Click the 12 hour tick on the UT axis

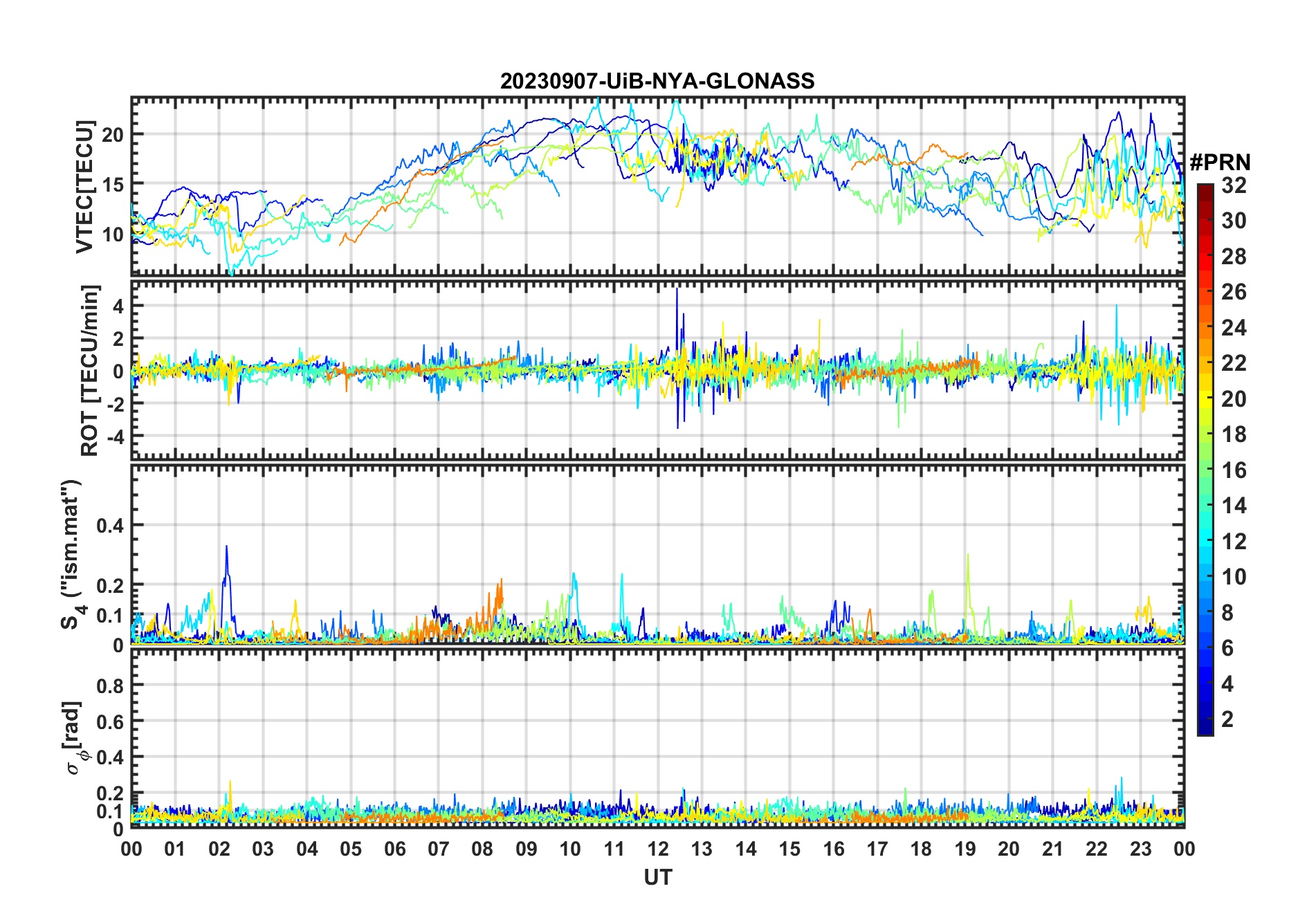pyautogui.click(x=658, y=849)
